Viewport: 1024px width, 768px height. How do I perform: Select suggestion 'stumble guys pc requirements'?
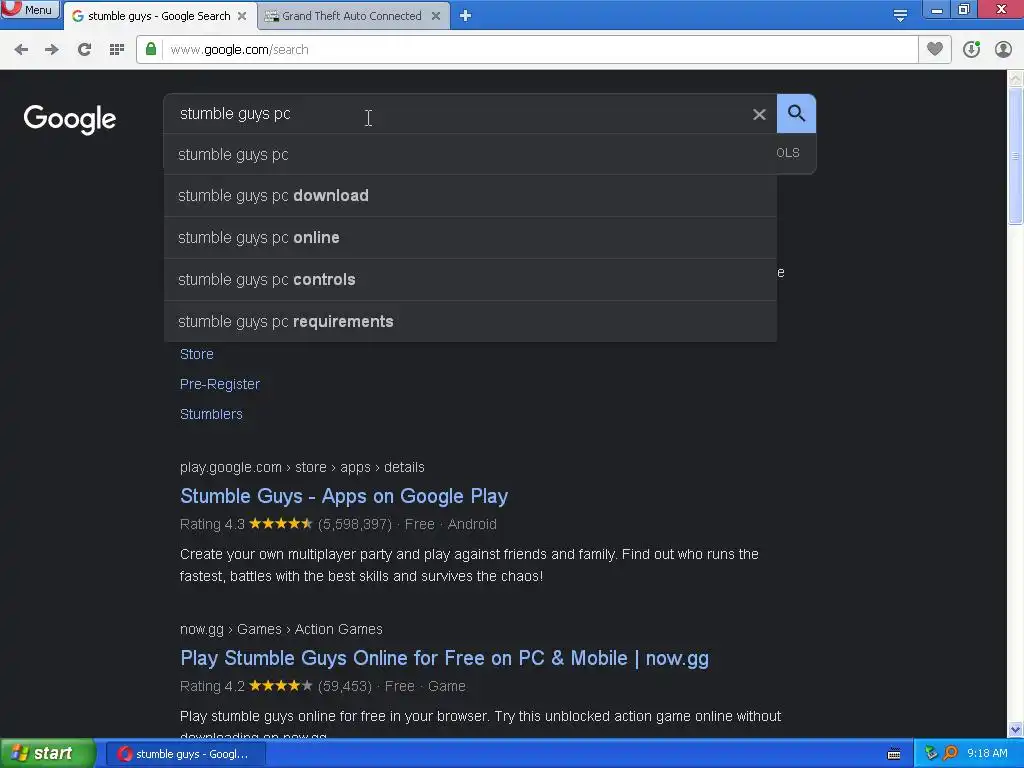[x=470, y=321]
